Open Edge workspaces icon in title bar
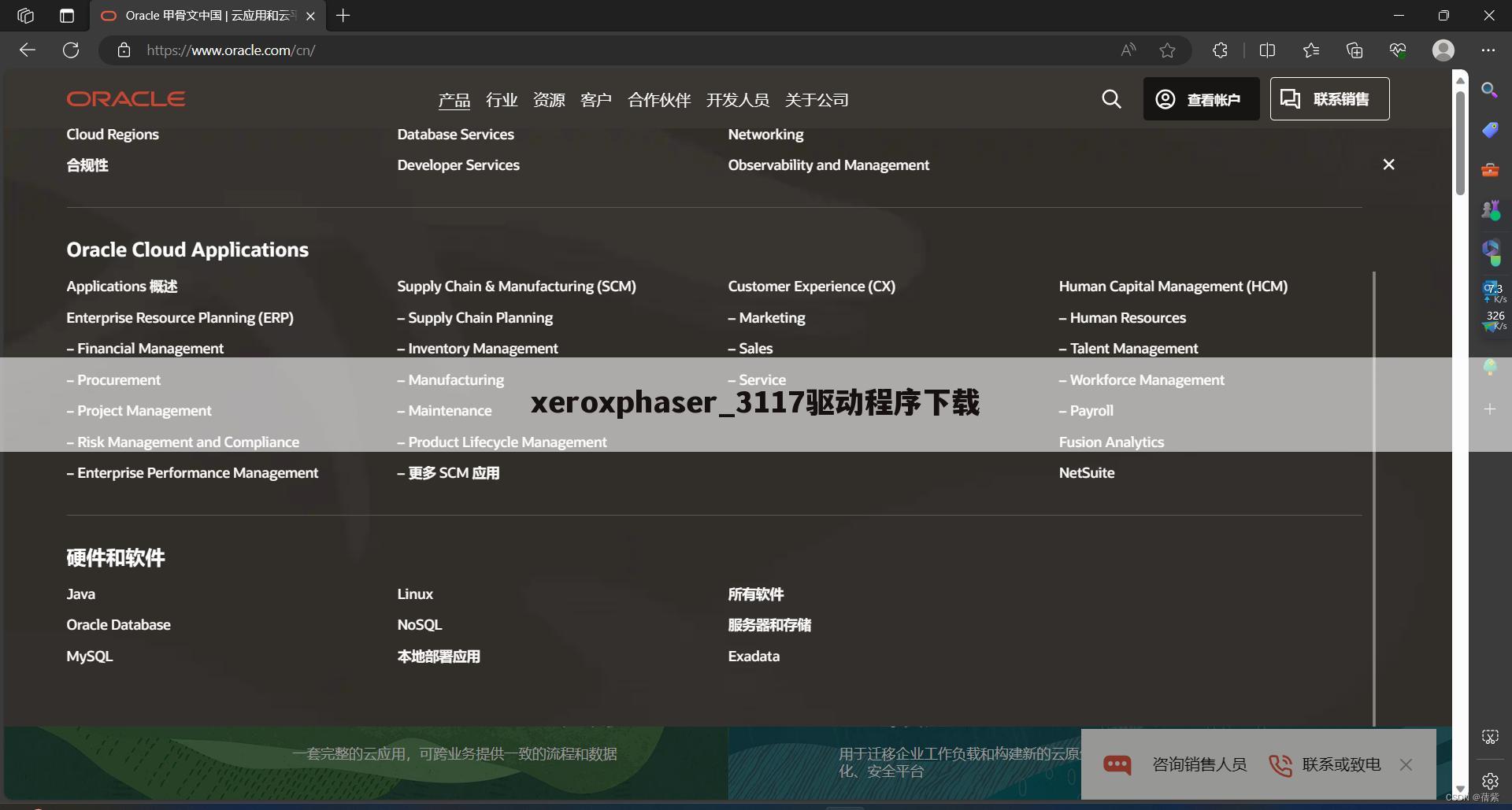This screenshot has width=1512, height=810. coord(25,16)
